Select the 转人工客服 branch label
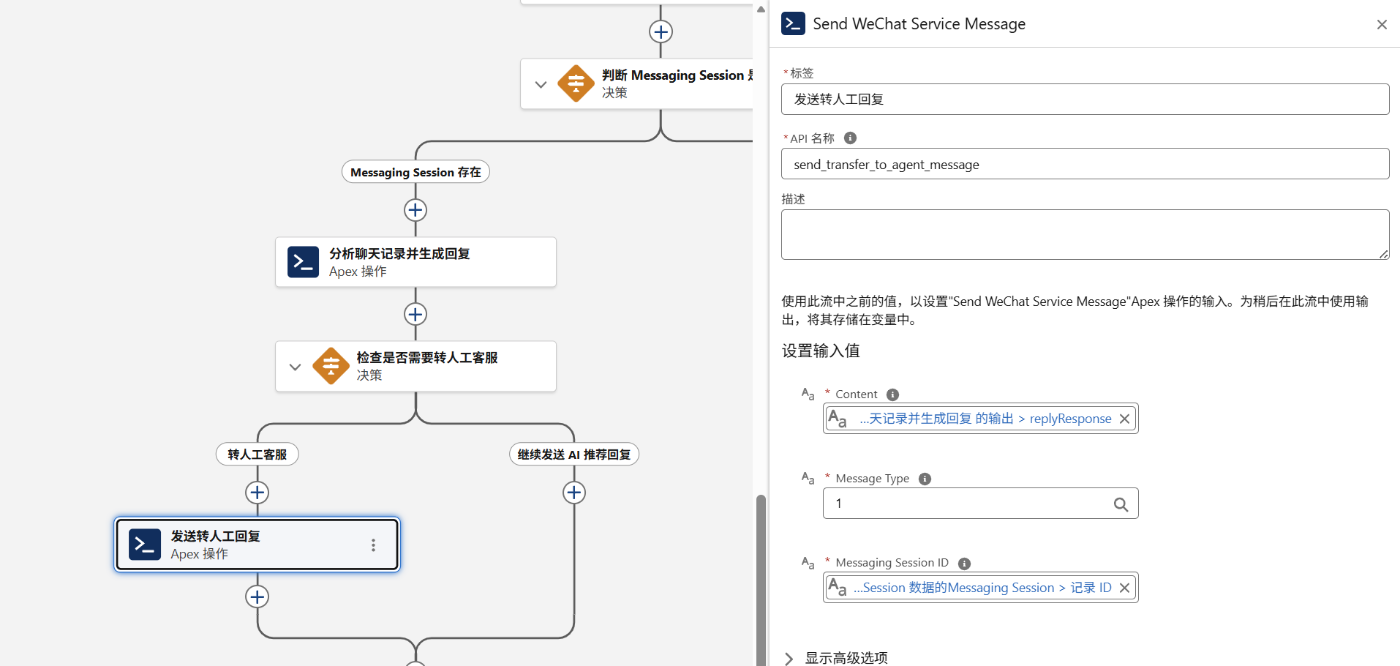1400x666 pixels. point(257,454)
